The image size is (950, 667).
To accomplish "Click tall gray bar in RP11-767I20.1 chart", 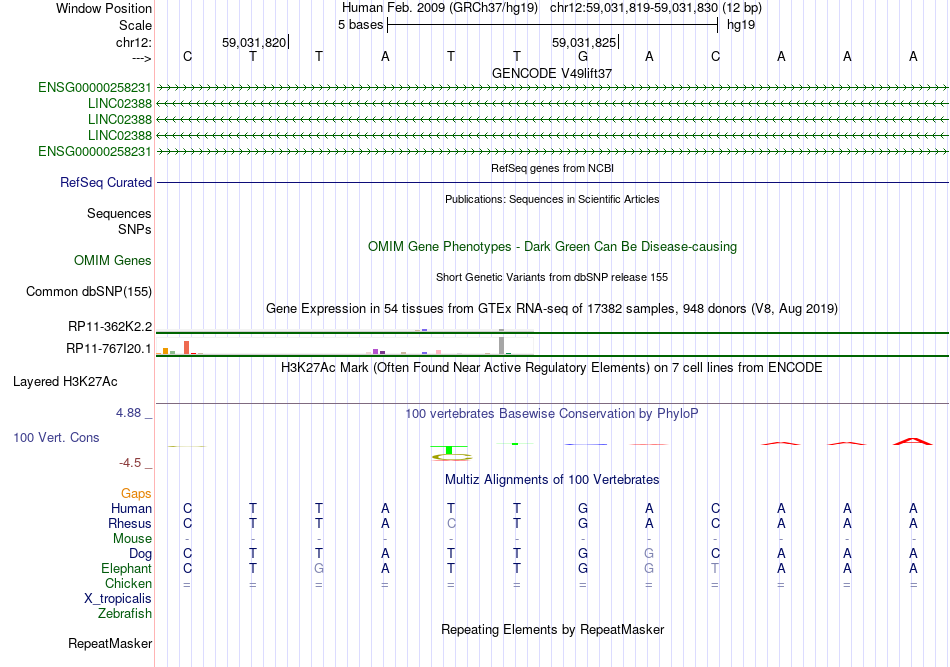I will click(x=502, y=345).
